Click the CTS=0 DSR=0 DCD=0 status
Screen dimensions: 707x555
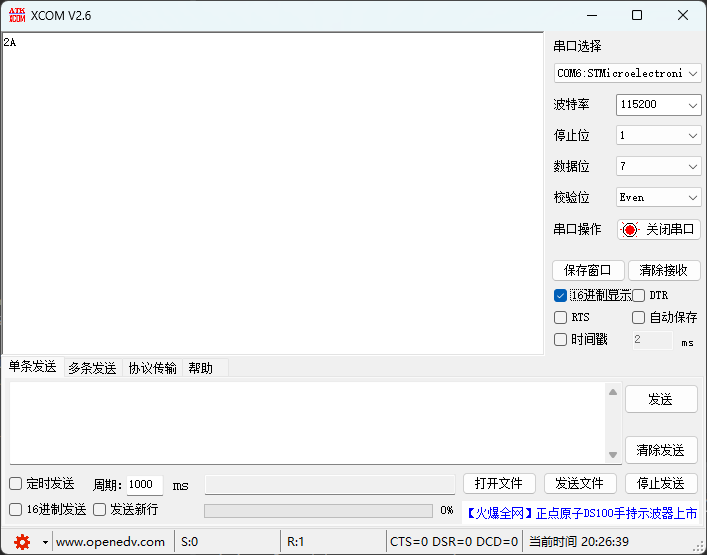tap(454, 542)
